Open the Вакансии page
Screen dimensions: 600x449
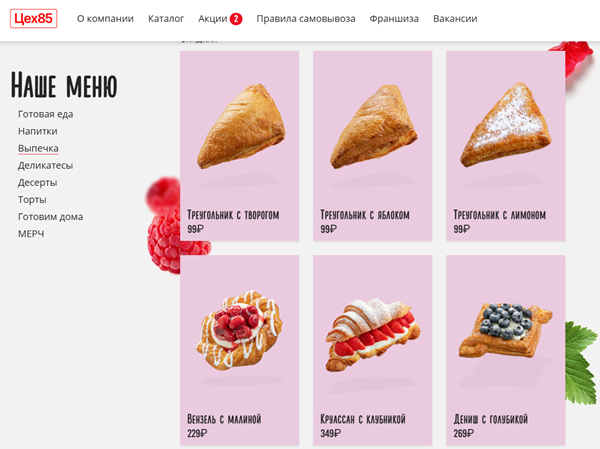coord(455,19)
